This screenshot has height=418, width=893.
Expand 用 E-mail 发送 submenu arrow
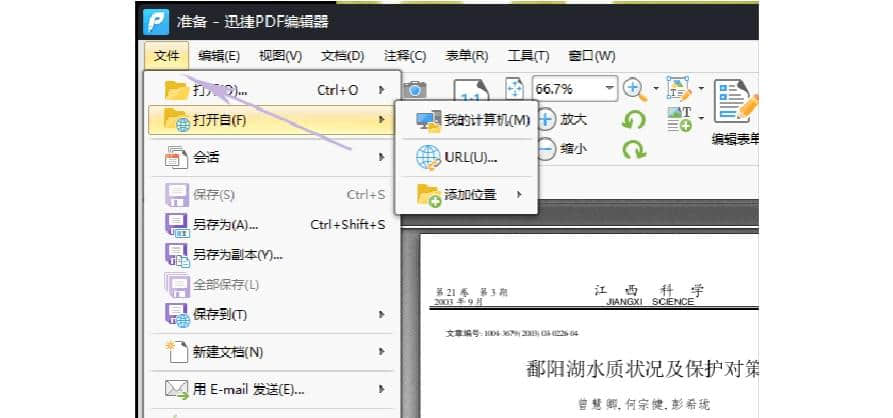pos(382,390)
